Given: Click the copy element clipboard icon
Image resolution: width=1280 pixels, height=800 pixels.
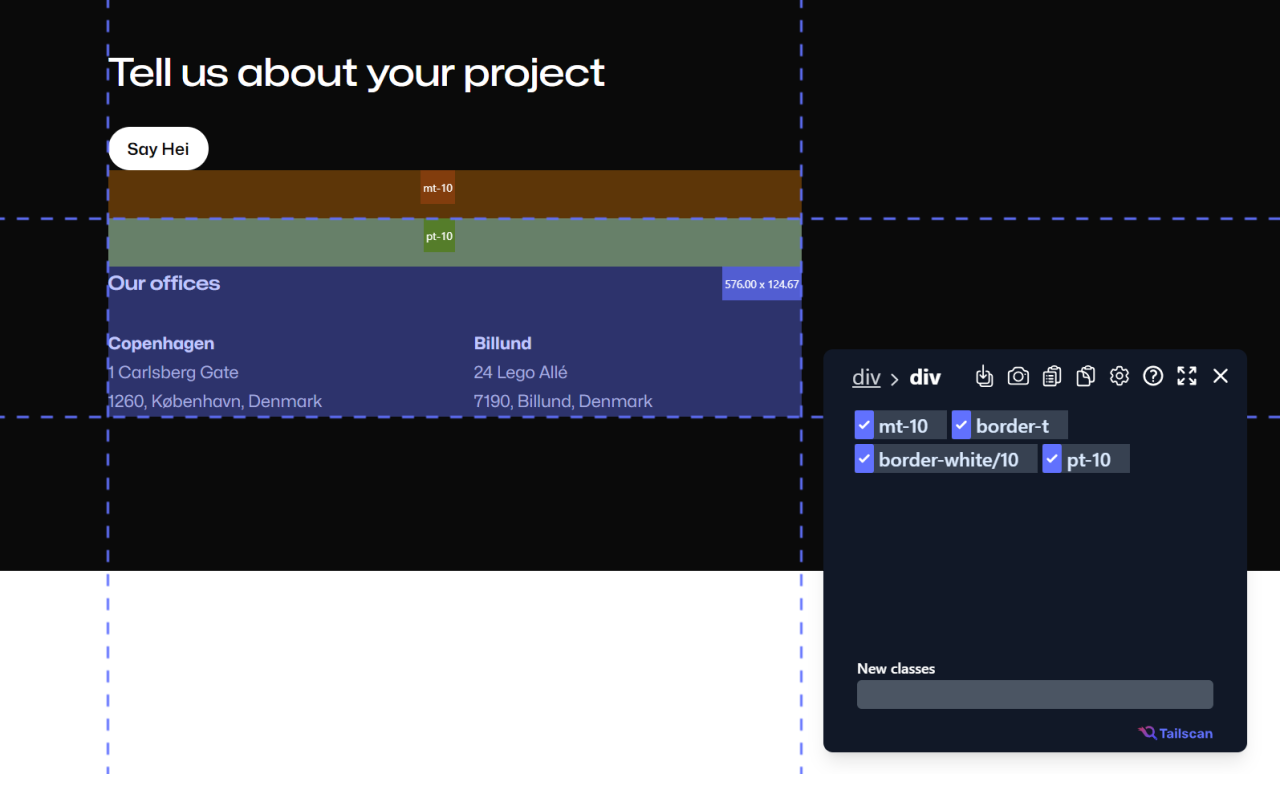Looking at the screenshot, I should tap(1086, 376).
